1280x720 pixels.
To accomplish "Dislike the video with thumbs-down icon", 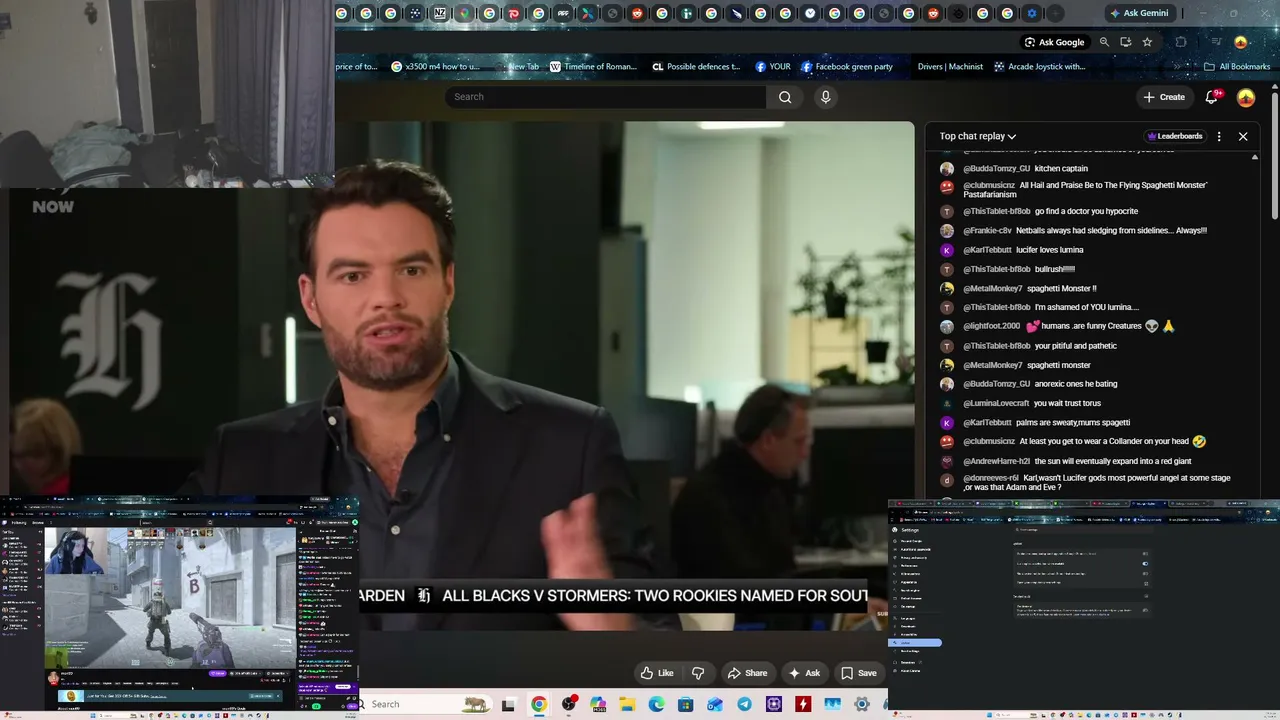I will click(x=698, y=673).
